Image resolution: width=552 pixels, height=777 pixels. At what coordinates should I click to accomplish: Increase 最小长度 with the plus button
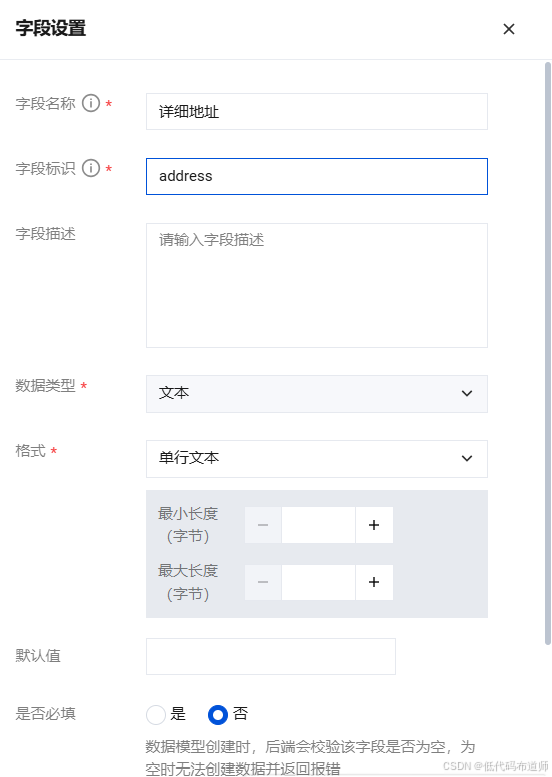374,525
